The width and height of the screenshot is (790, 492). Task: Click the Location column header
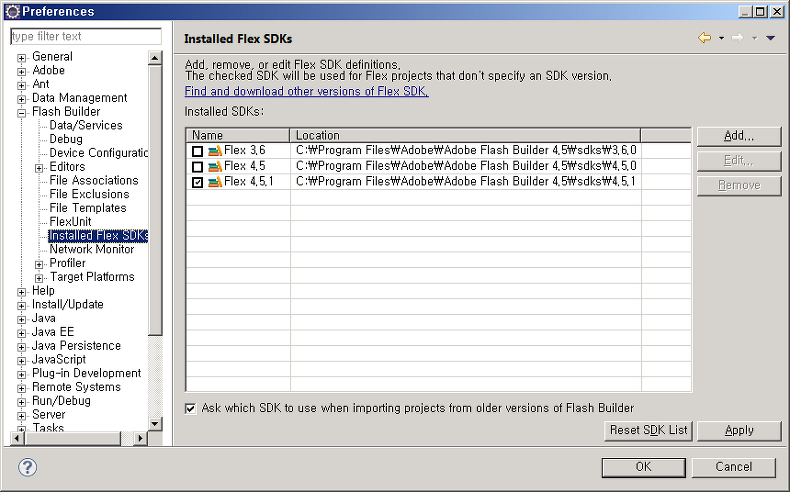(465, 135)
